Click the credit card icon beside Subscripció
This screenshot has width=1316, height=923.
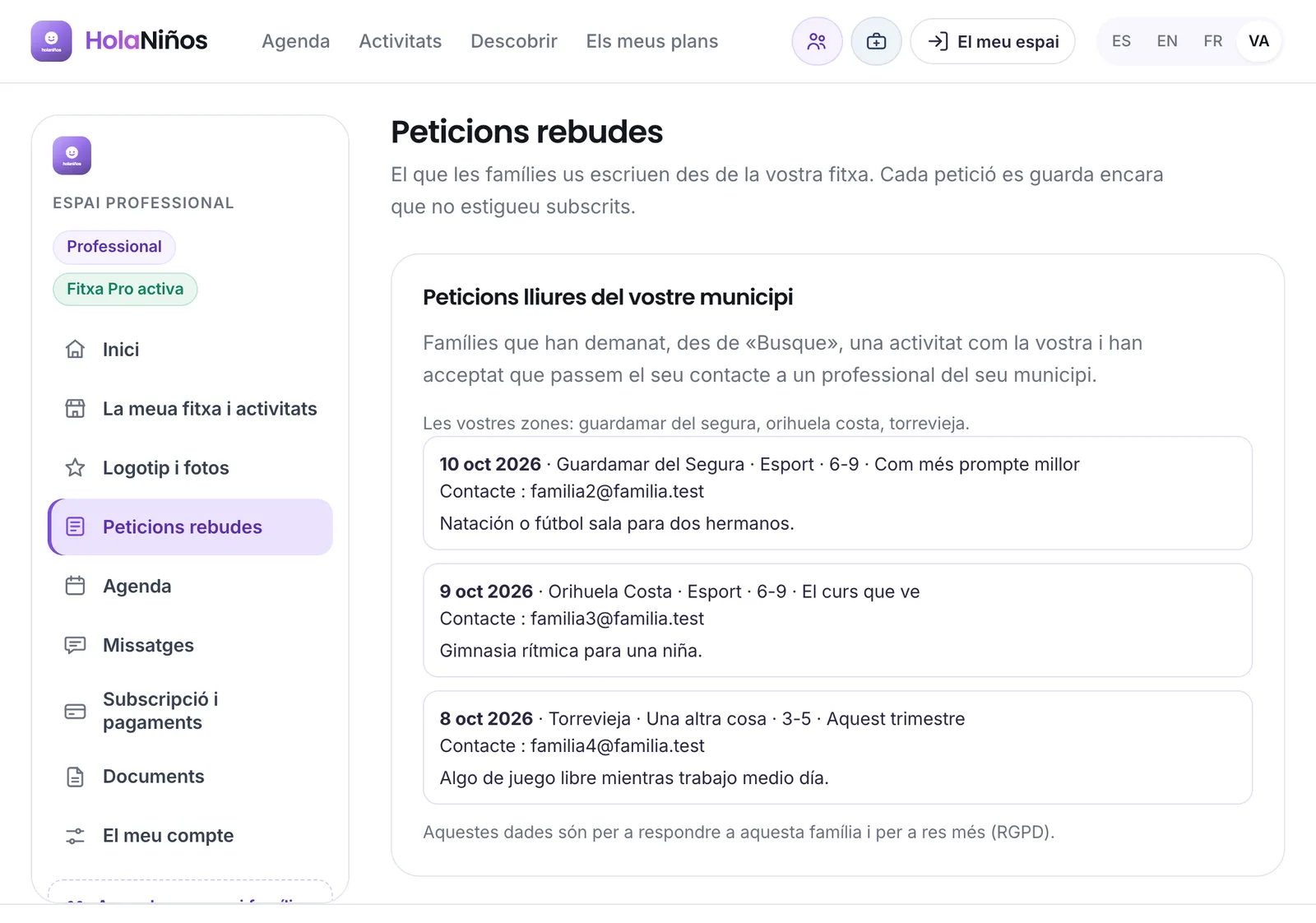[75, 712]
